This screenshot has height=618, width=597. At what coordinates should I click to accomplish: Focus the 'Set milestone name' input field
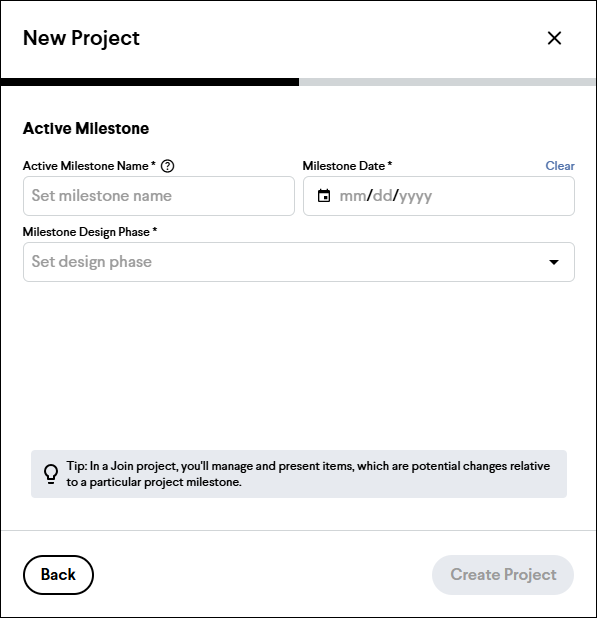point(159,196)
